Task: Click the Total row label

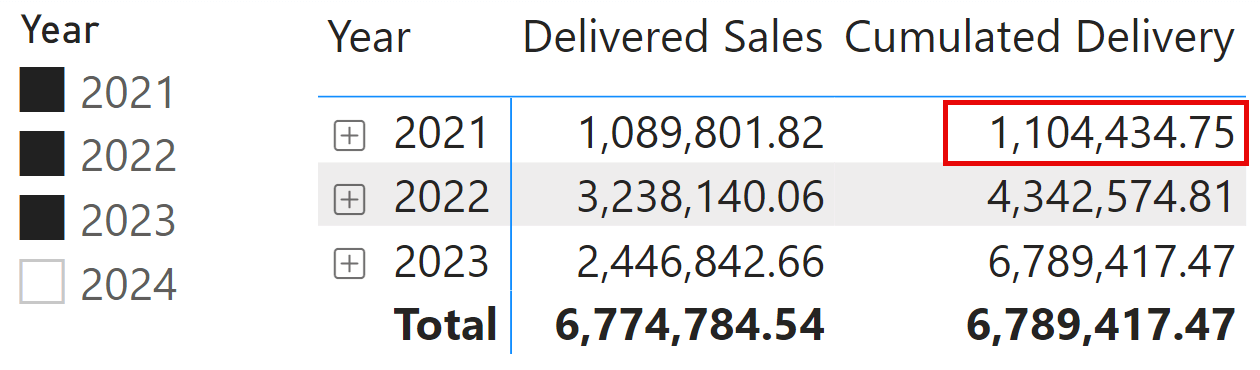Action: pyautogui.click(x=445, y=324)
